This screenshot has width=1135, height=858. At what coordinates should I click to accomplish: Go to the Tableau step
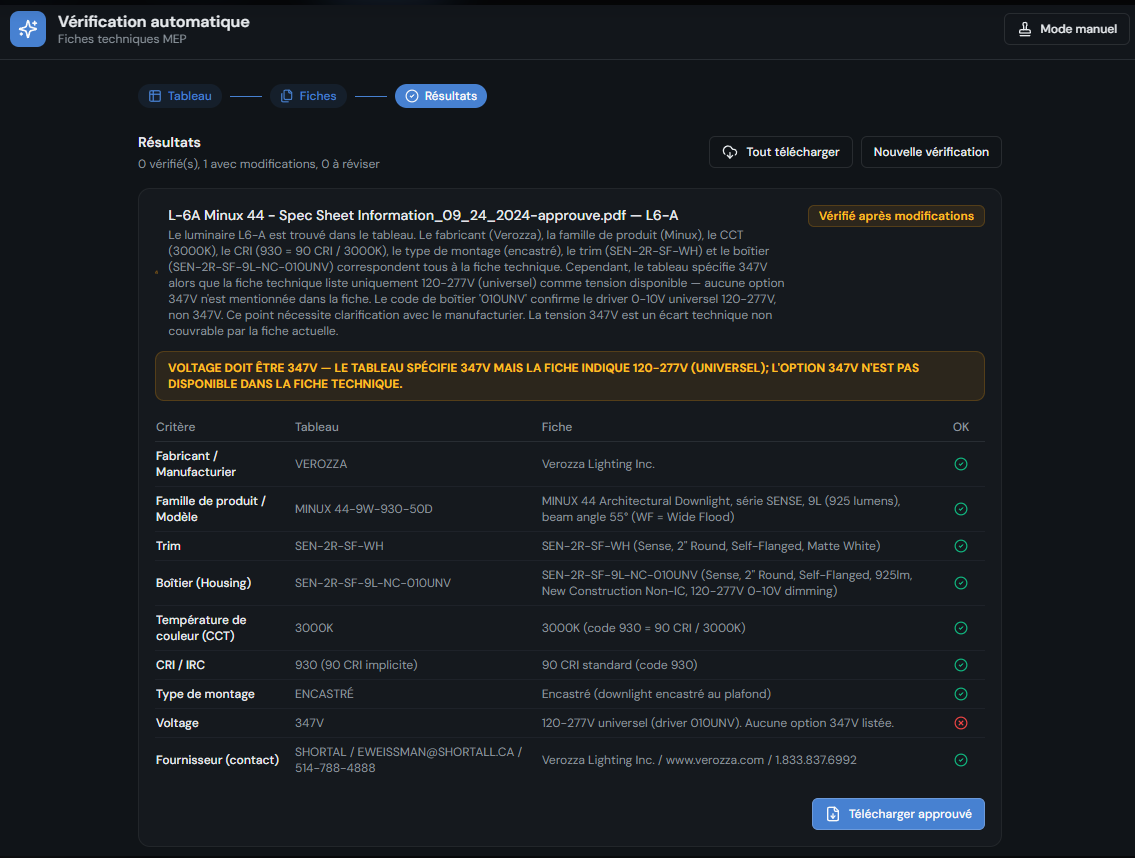tap(180, 96)
